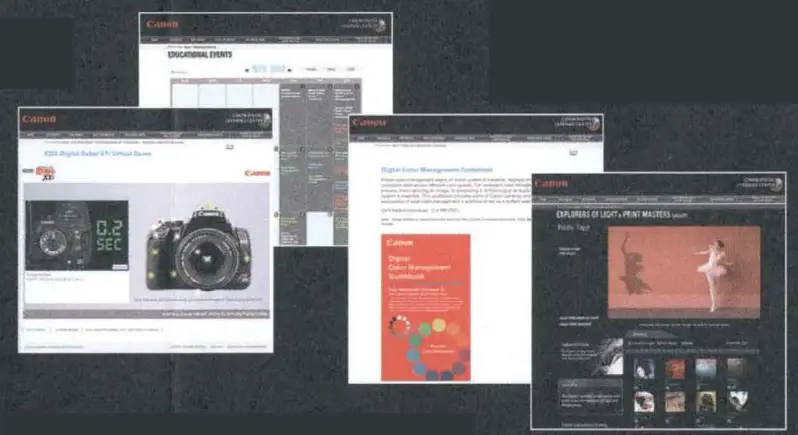Click the yellow hotspot on camera's pop-up flash

click(x=208, y=207)
